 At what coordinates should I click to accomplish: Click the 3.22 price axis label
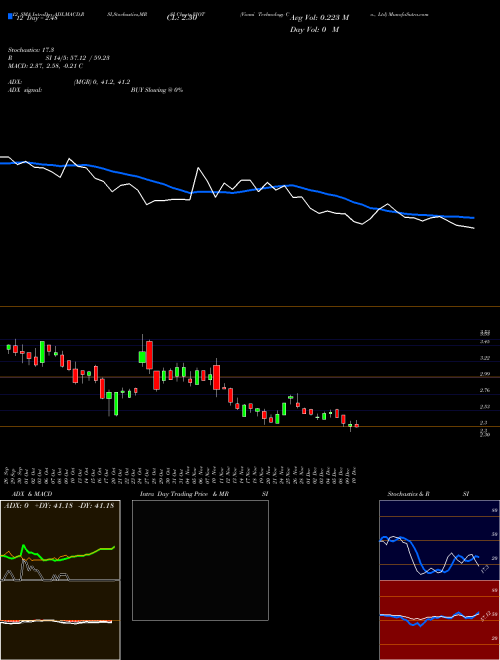click(484, 358)
